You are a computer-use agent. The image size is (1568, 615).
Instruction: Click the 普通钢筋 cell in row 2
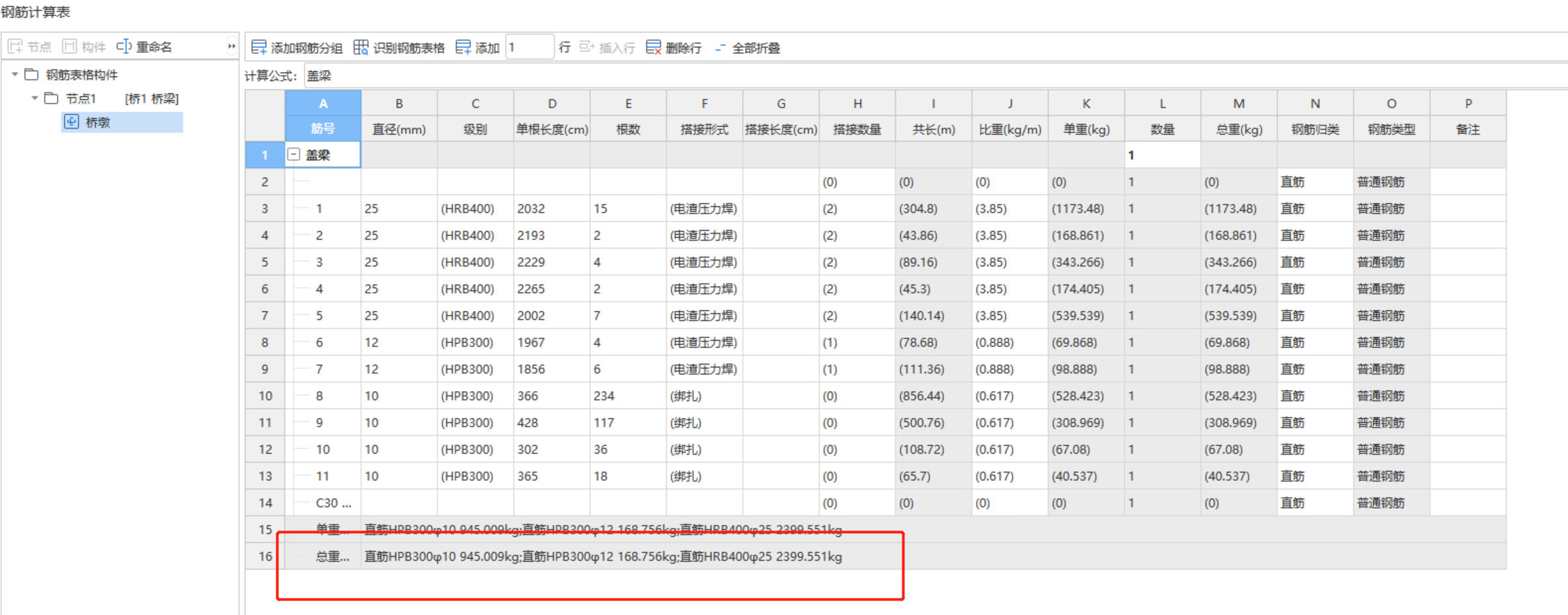click(x=1392, y=182)
